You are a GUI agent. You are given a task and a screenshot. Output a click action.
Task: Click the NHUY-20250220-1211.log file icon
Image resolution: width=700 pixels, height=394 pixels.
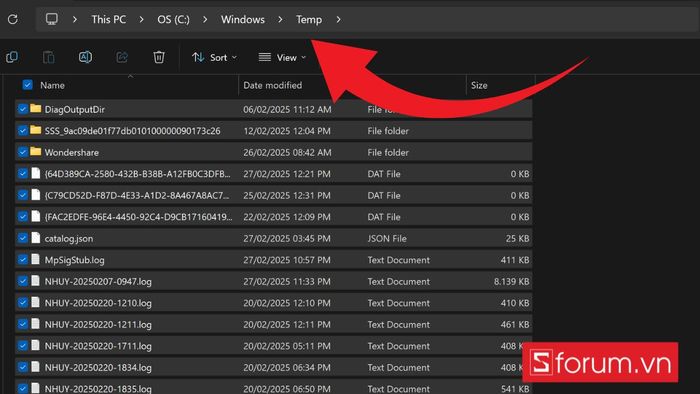pos(36,323)
